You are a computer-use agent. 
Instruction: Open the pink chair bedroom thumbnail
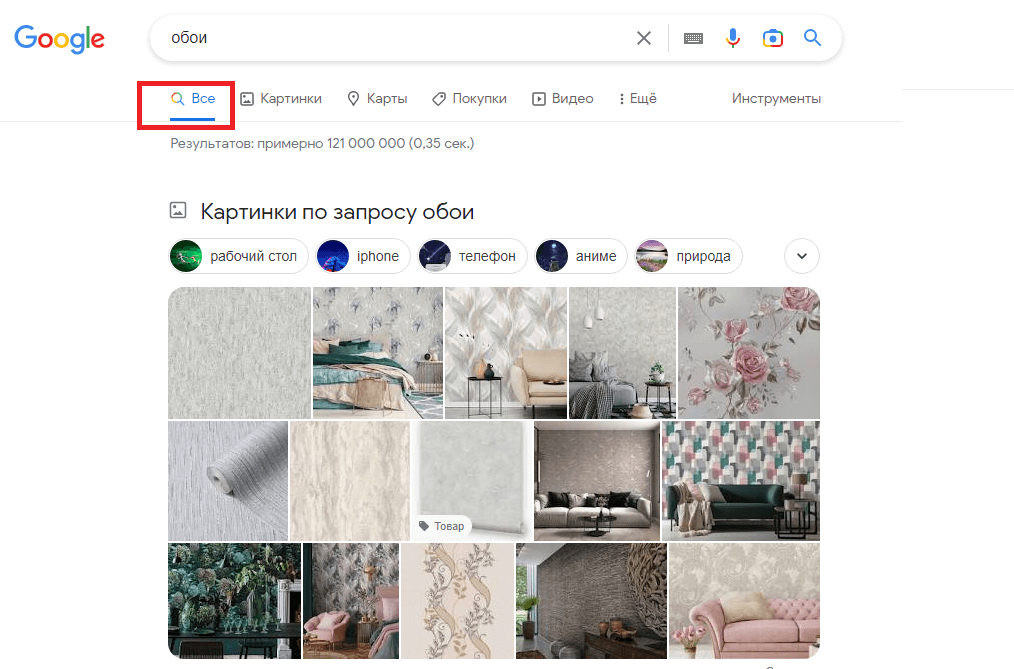(x=351, y=600)
